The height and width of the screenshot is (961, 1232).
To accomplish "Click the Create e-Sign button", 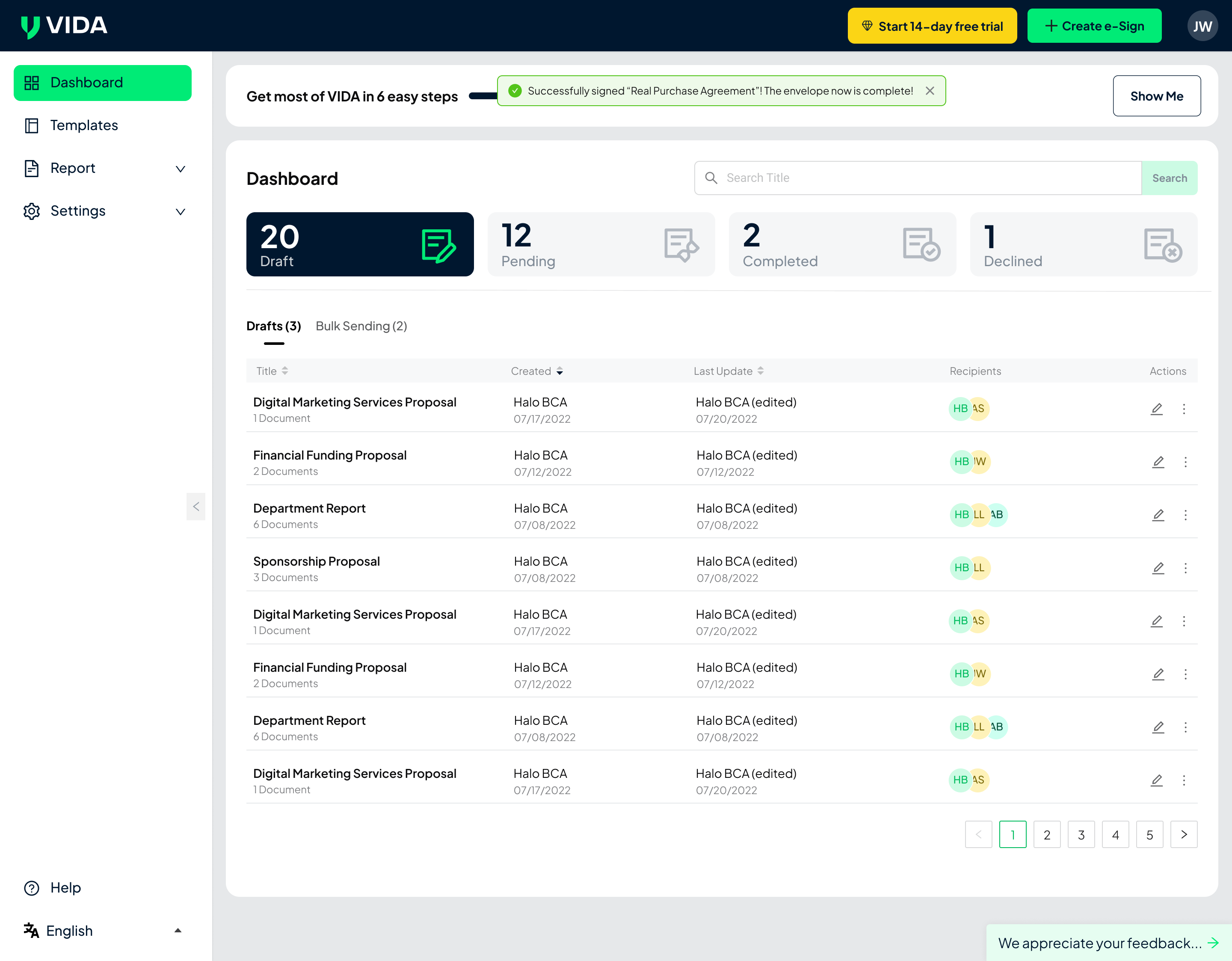I will click(1094, 26).
